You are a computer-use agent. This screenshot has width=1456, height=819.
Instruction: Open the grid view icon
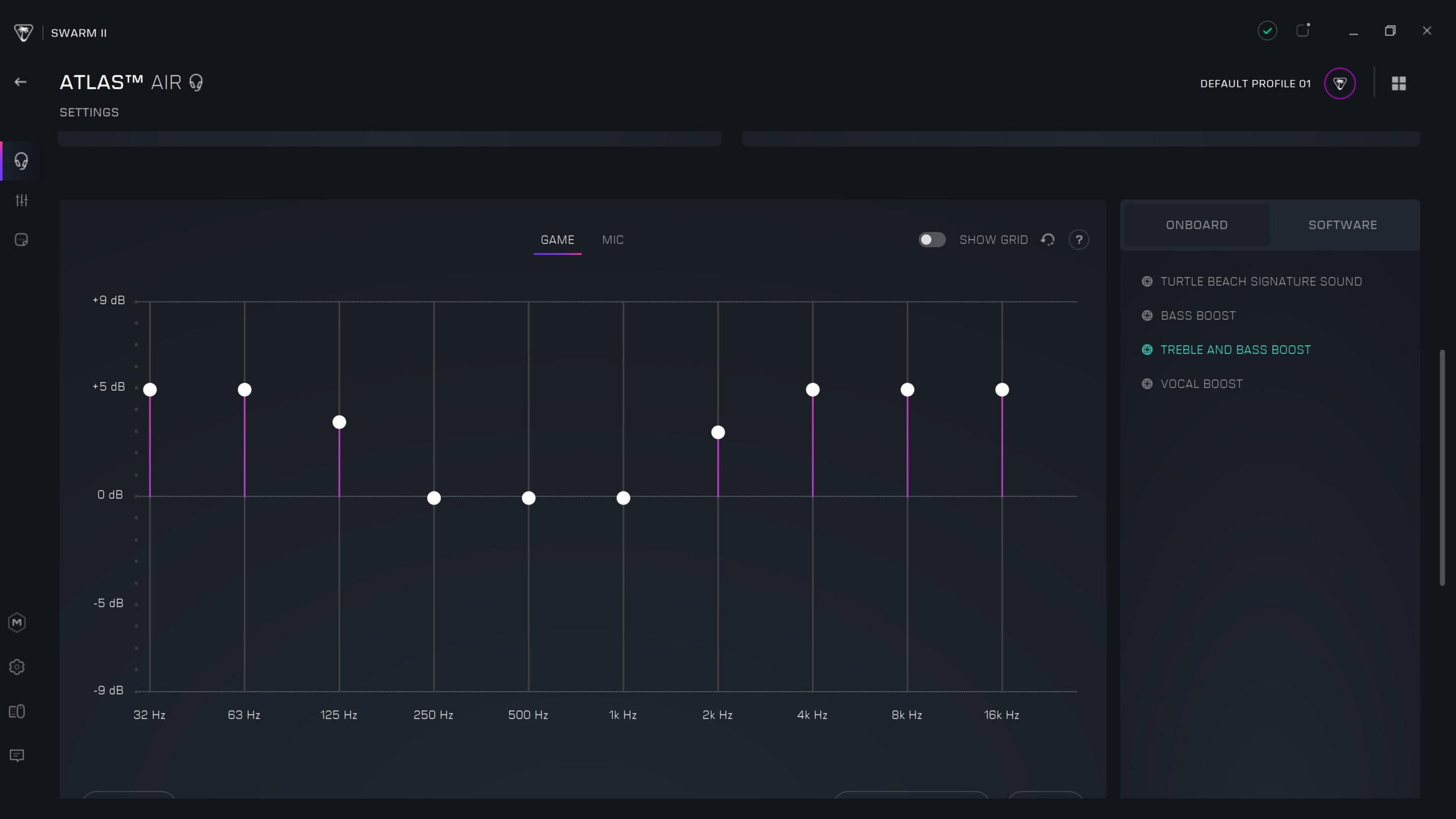pyautogui.click(x=1399, y=84)
